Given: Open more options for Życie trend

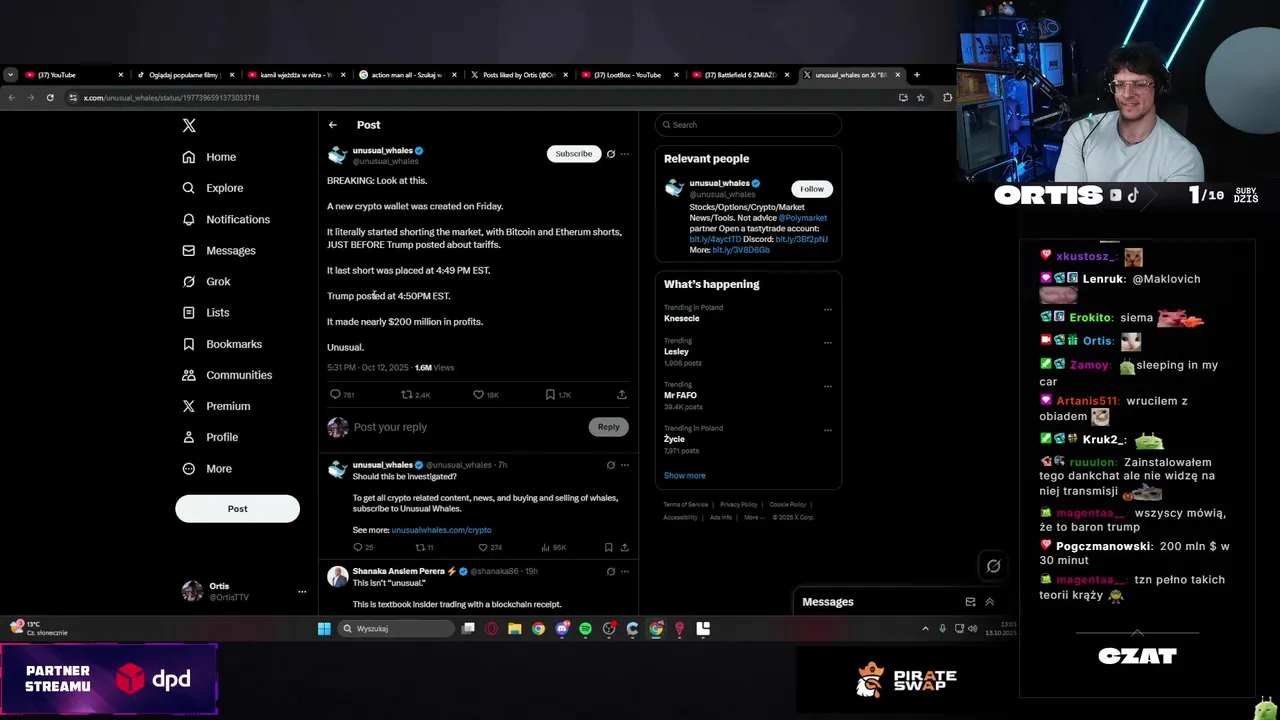Looking at the screenshot, I should pyautogui.click(x=827, y=431).
